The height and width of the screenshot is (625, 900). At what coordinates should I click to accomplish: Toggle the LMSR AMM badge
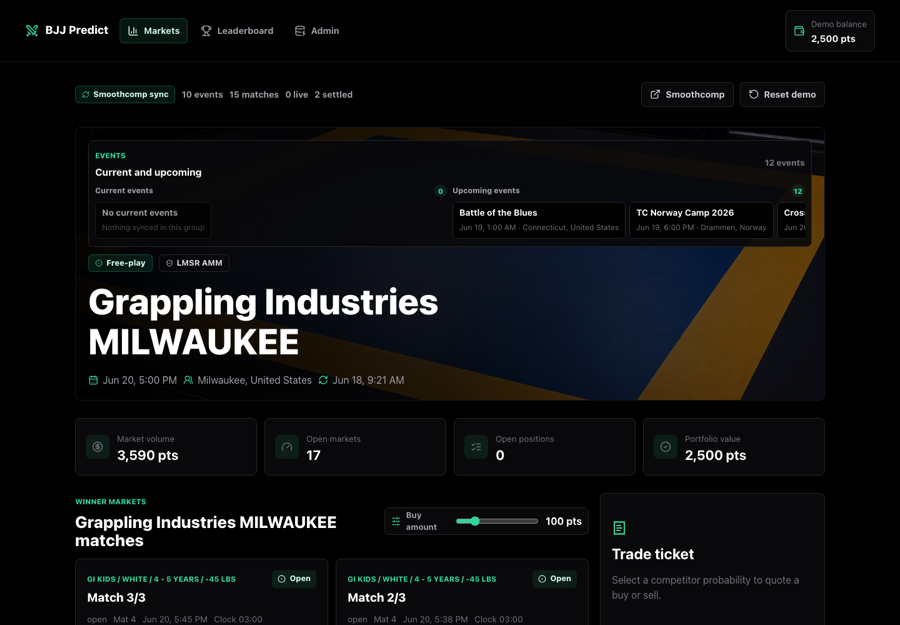coord(194,263)
